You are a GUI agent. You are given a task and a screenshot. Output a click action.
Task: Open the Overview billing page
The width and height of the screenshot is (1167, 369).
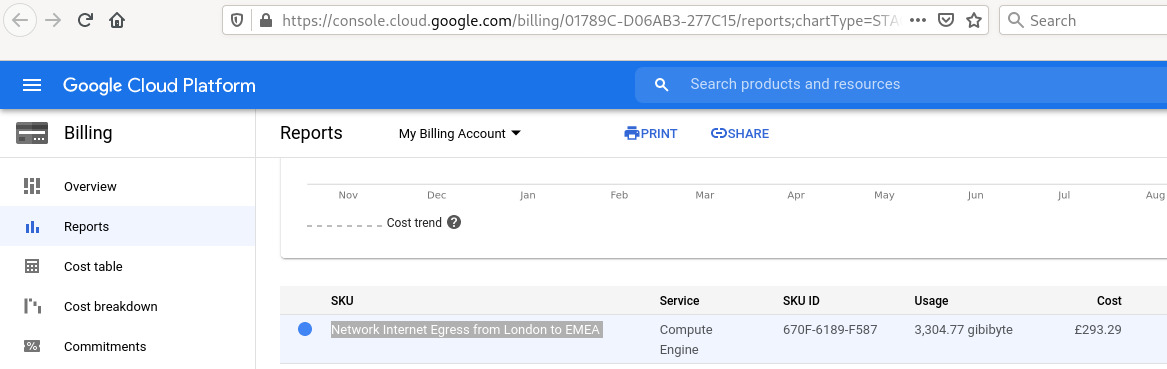[128, 186]
